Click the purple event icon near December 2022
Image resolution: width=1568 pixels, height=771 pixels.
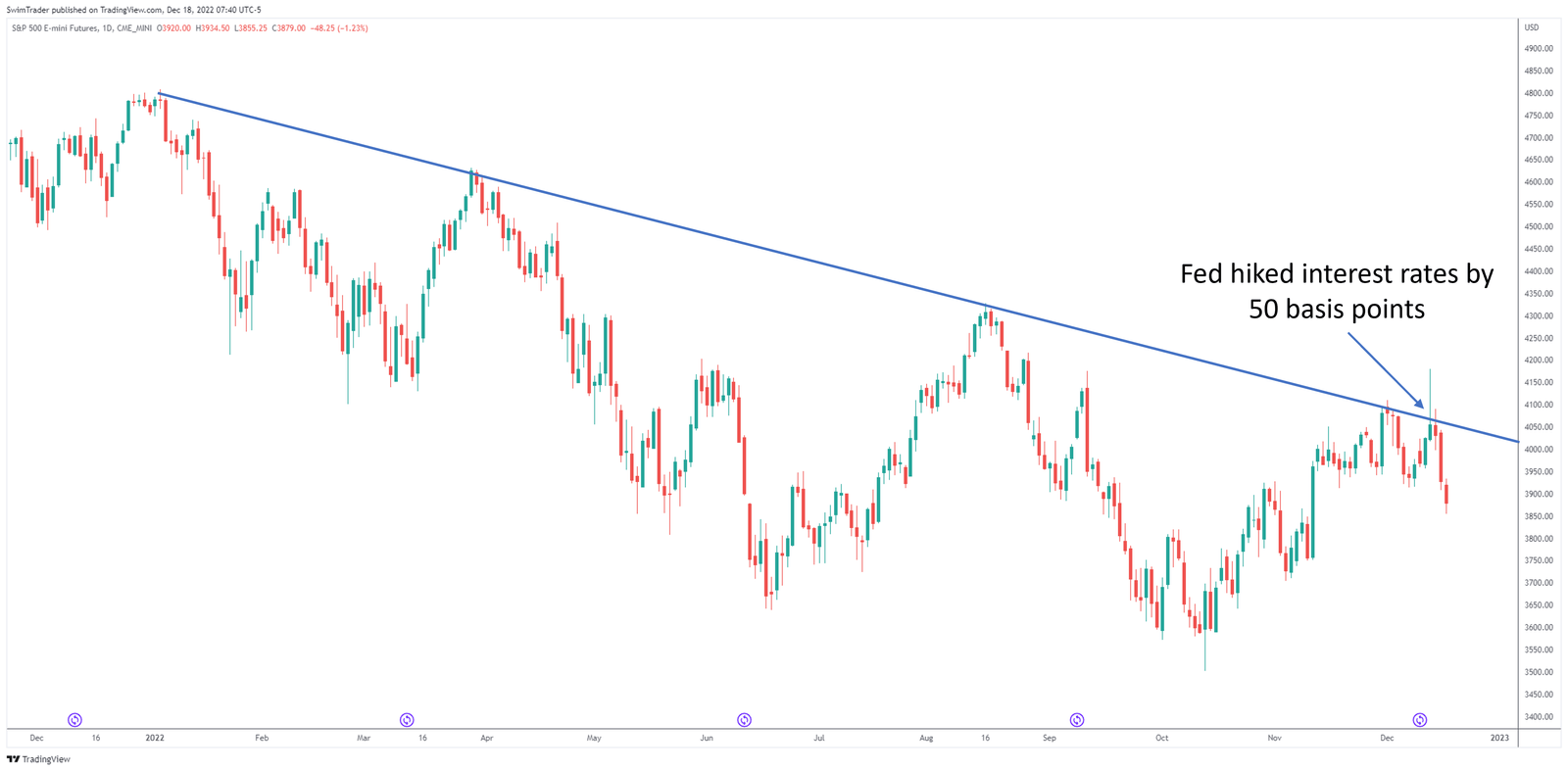tap(1420, 720)
